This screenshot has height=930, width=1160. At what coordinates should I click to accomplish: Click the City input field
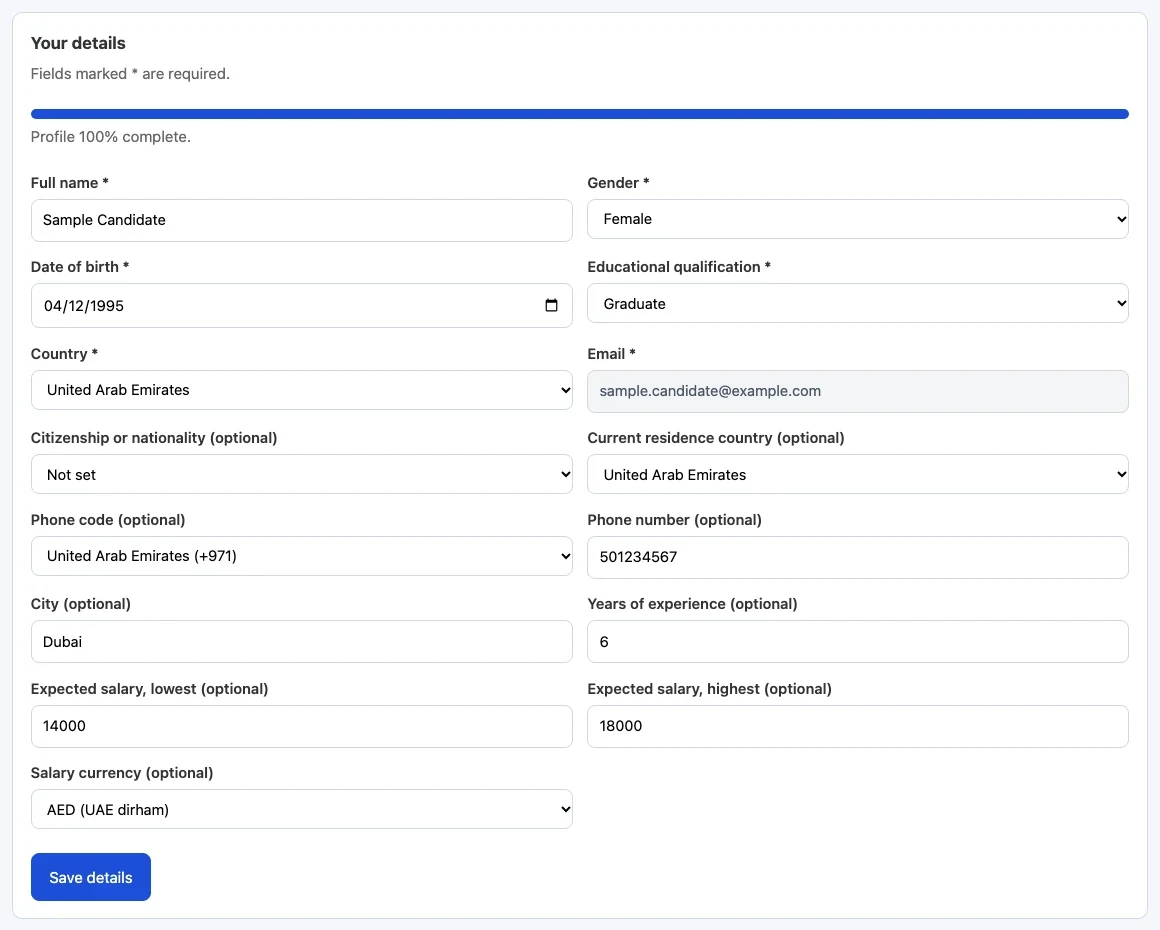[x=302, y=641]
